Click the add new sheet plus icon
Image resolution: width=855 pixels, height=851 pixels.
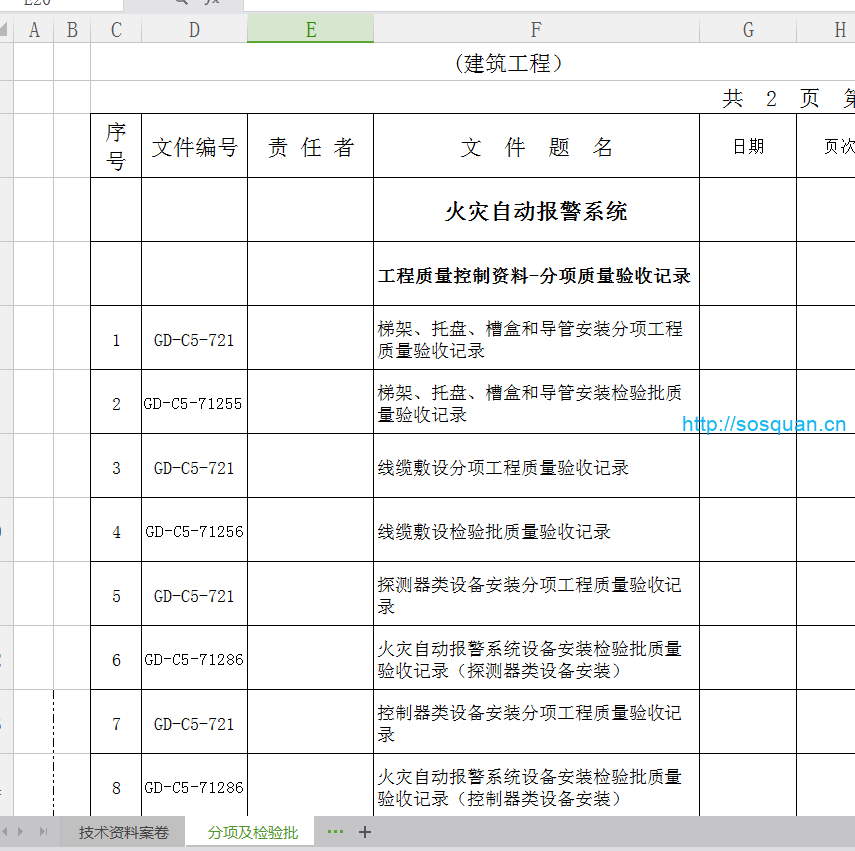pyautogui.click(x=365, y=832)
